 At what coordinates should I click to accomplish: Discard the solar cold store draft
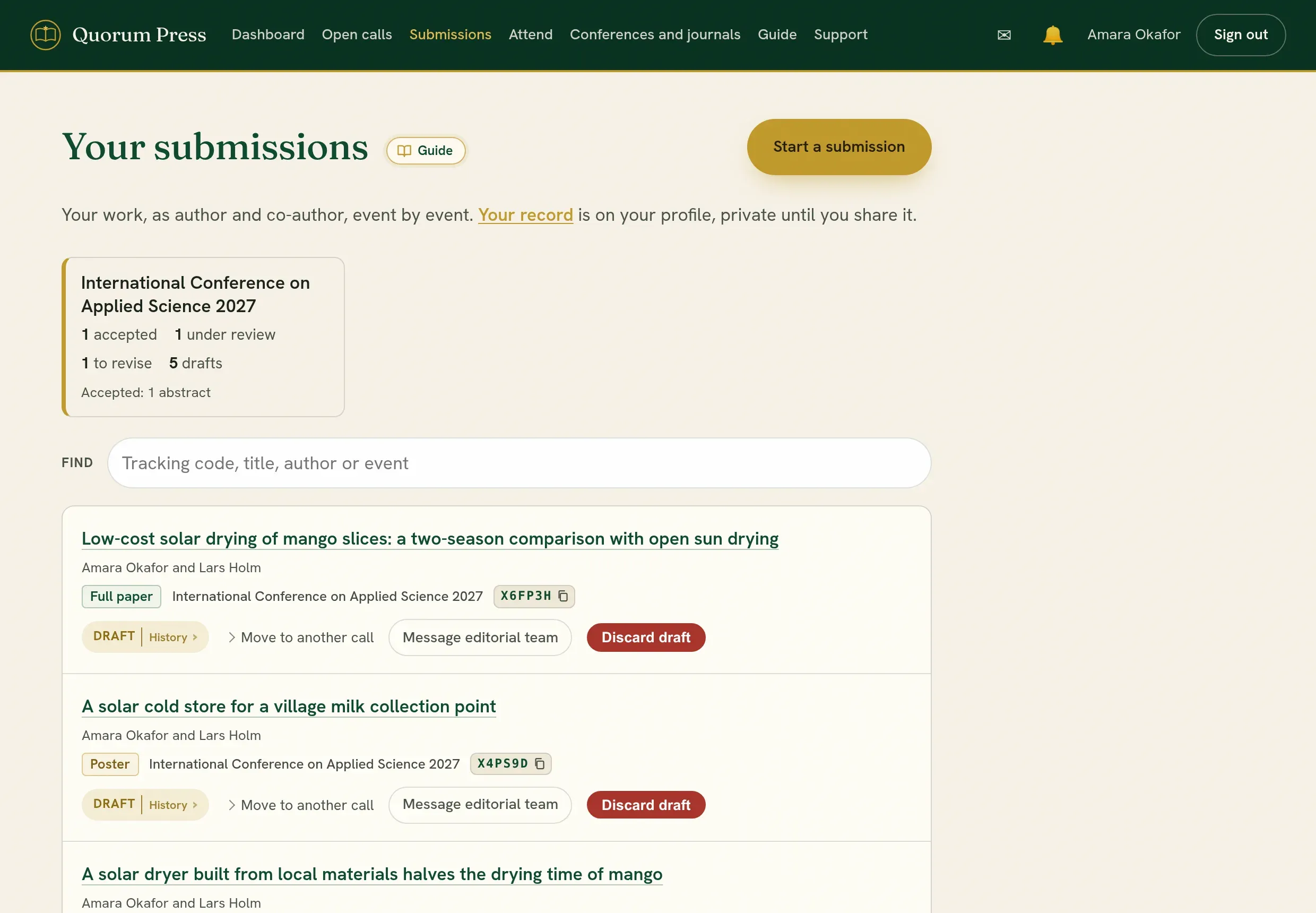[x=646, y=805]
